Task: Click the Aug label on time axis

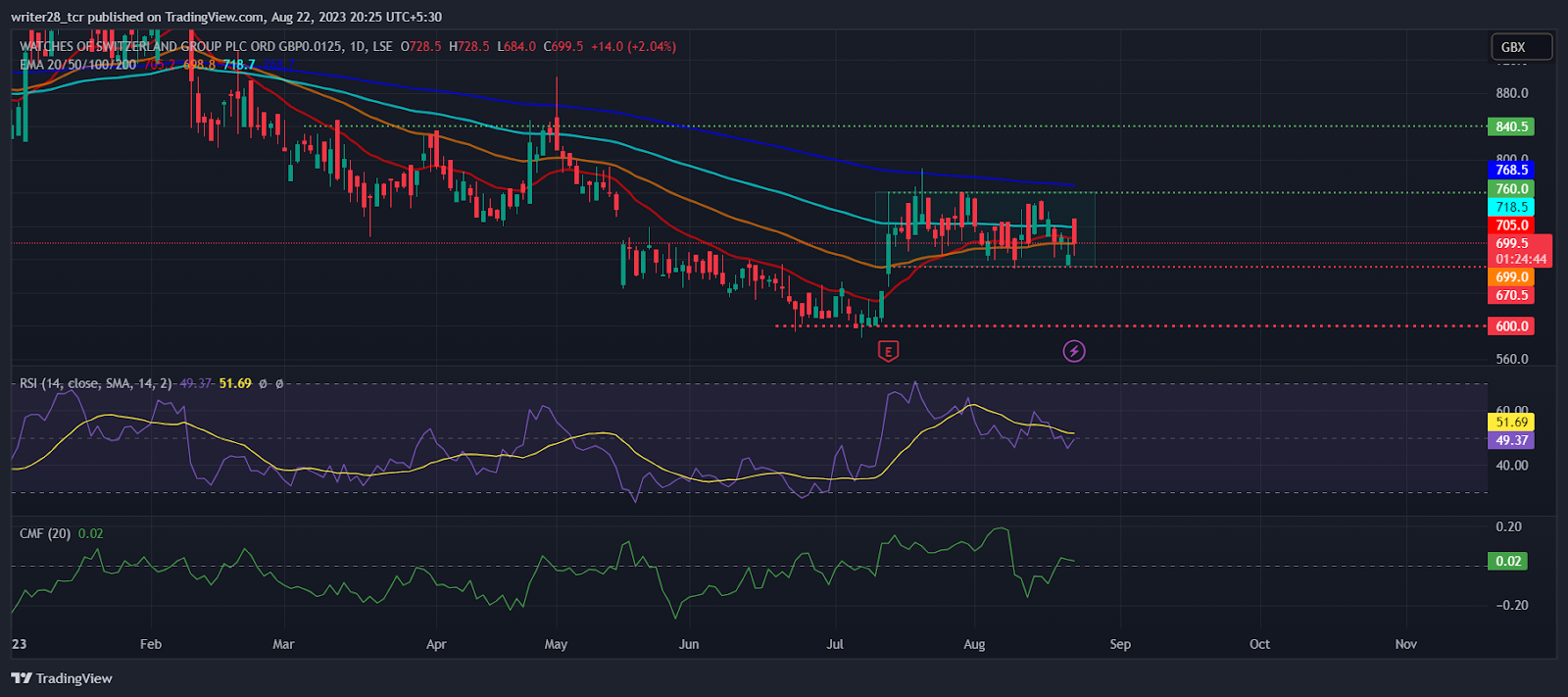Action: click(974, 644)
